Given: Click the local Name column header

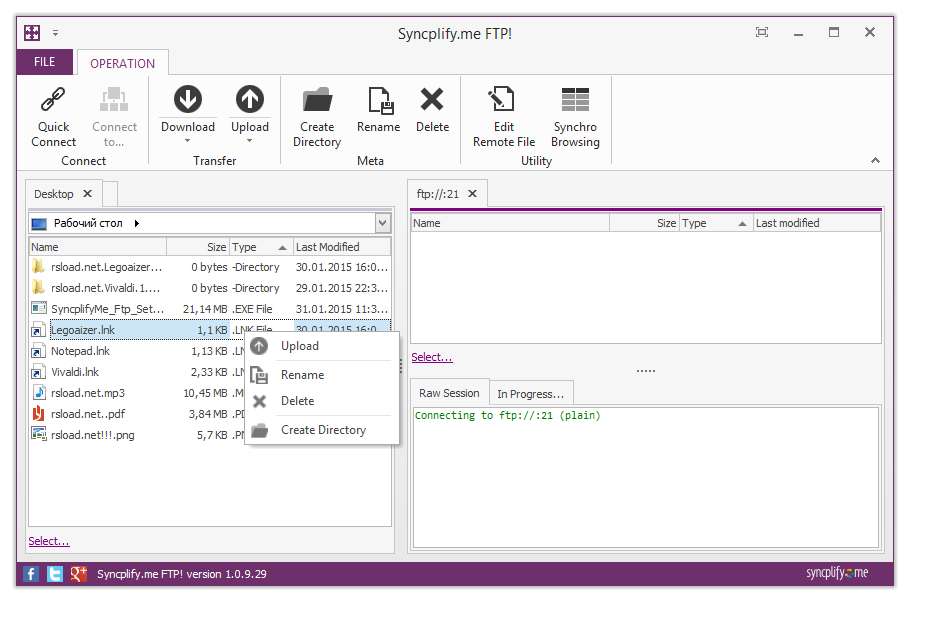Looking at the screenshot, I should (x=98, y=247).
